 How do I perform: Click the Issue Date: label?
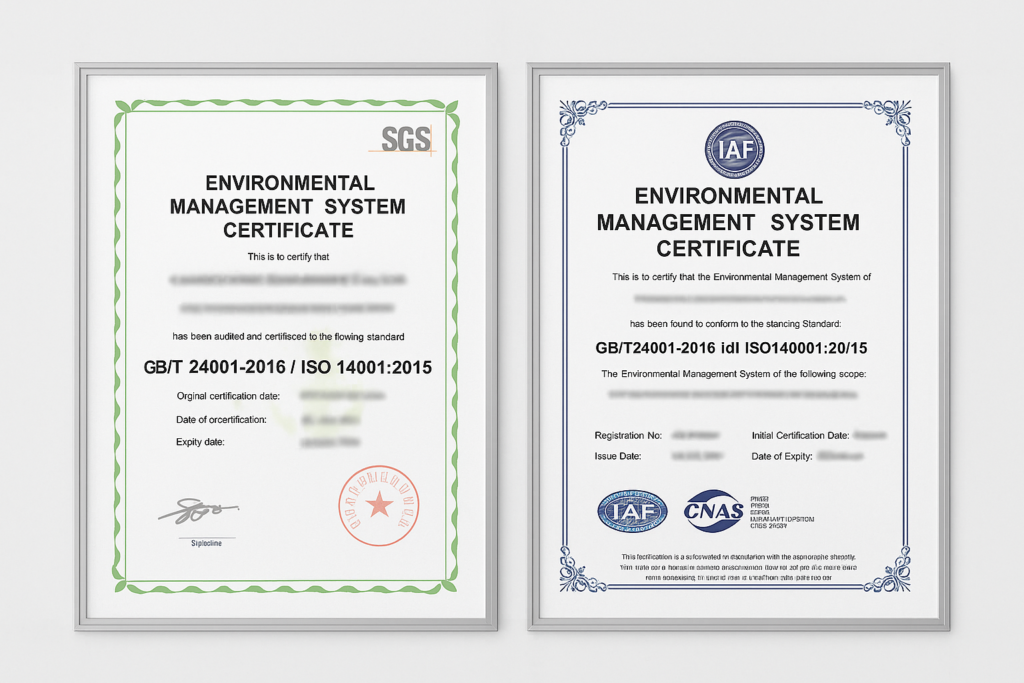click(617, 455)
